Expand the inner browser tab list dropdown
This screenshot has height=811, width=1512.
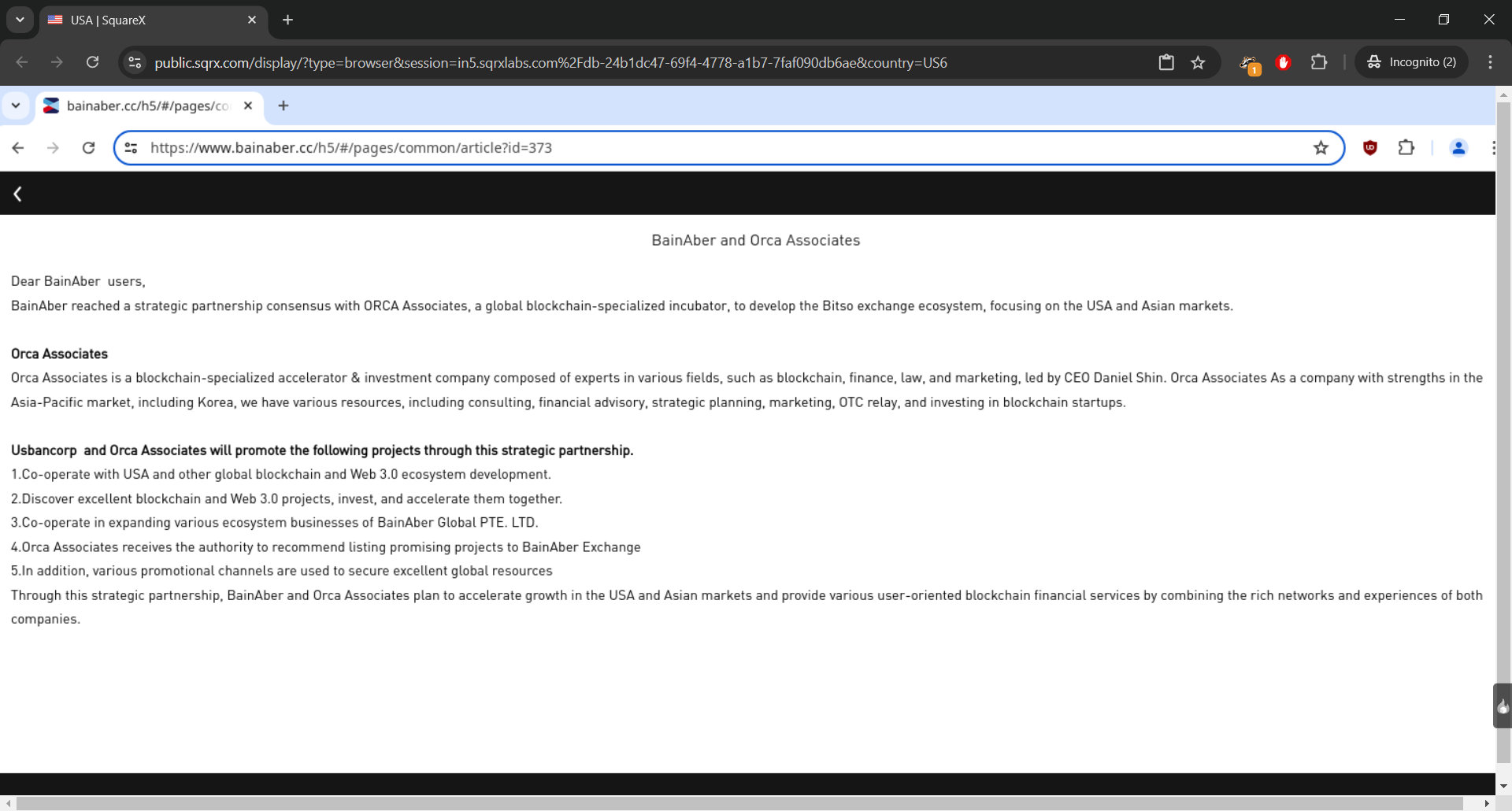(16, 106)
